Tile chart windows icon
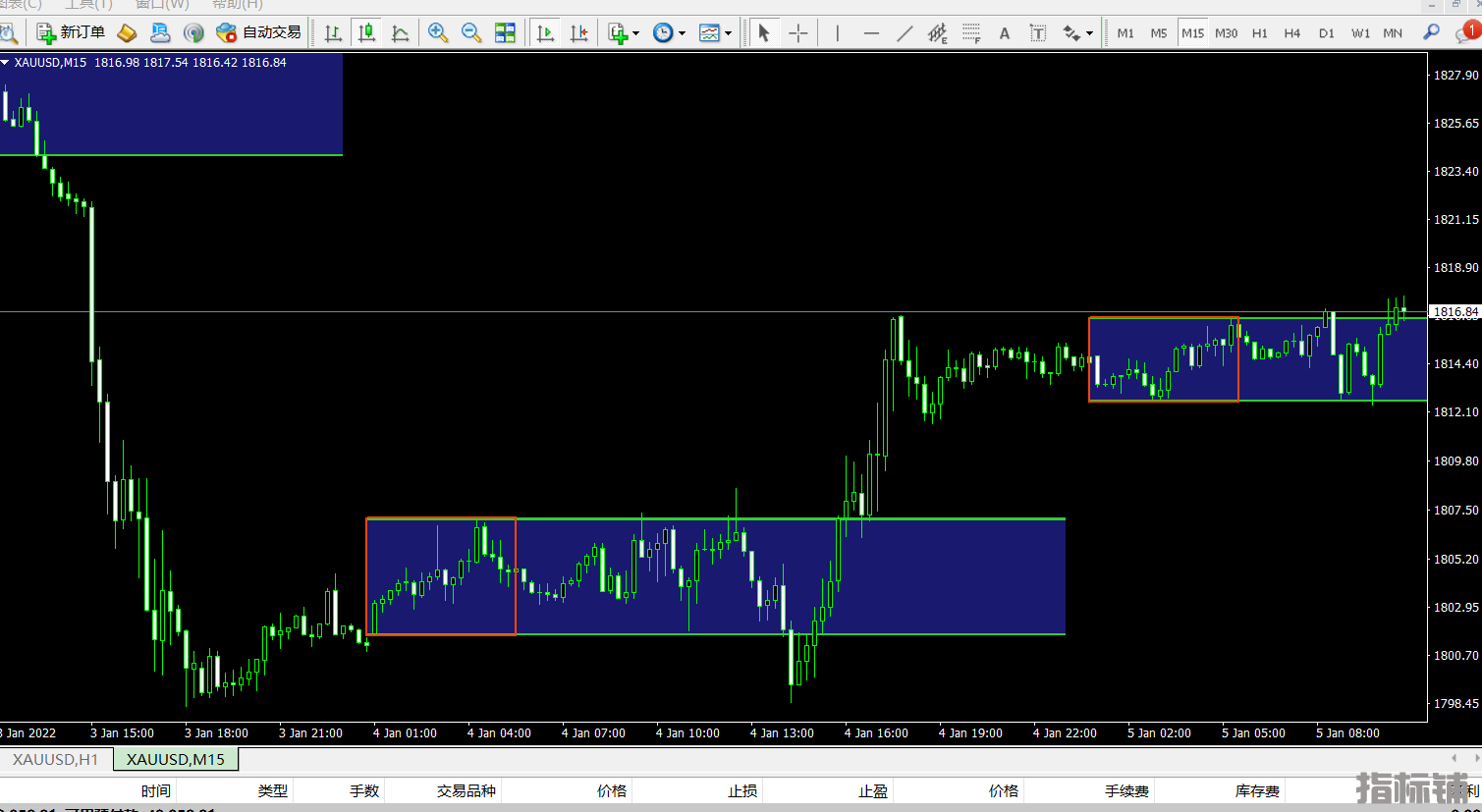 click(505, 32)
